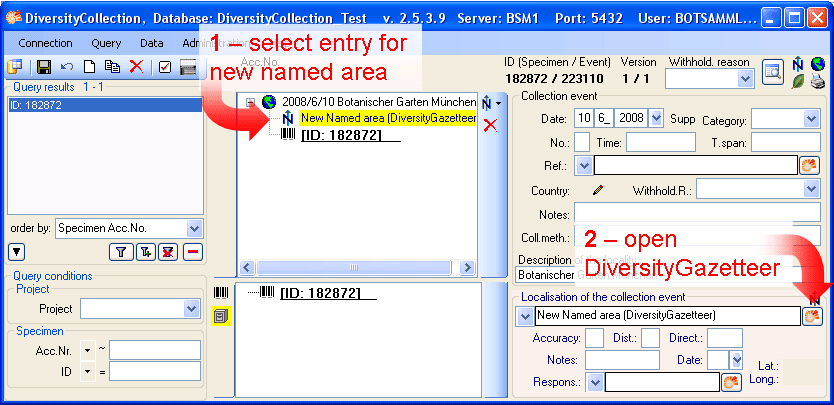Select ID: 182872 in query results

pos(30,105)
